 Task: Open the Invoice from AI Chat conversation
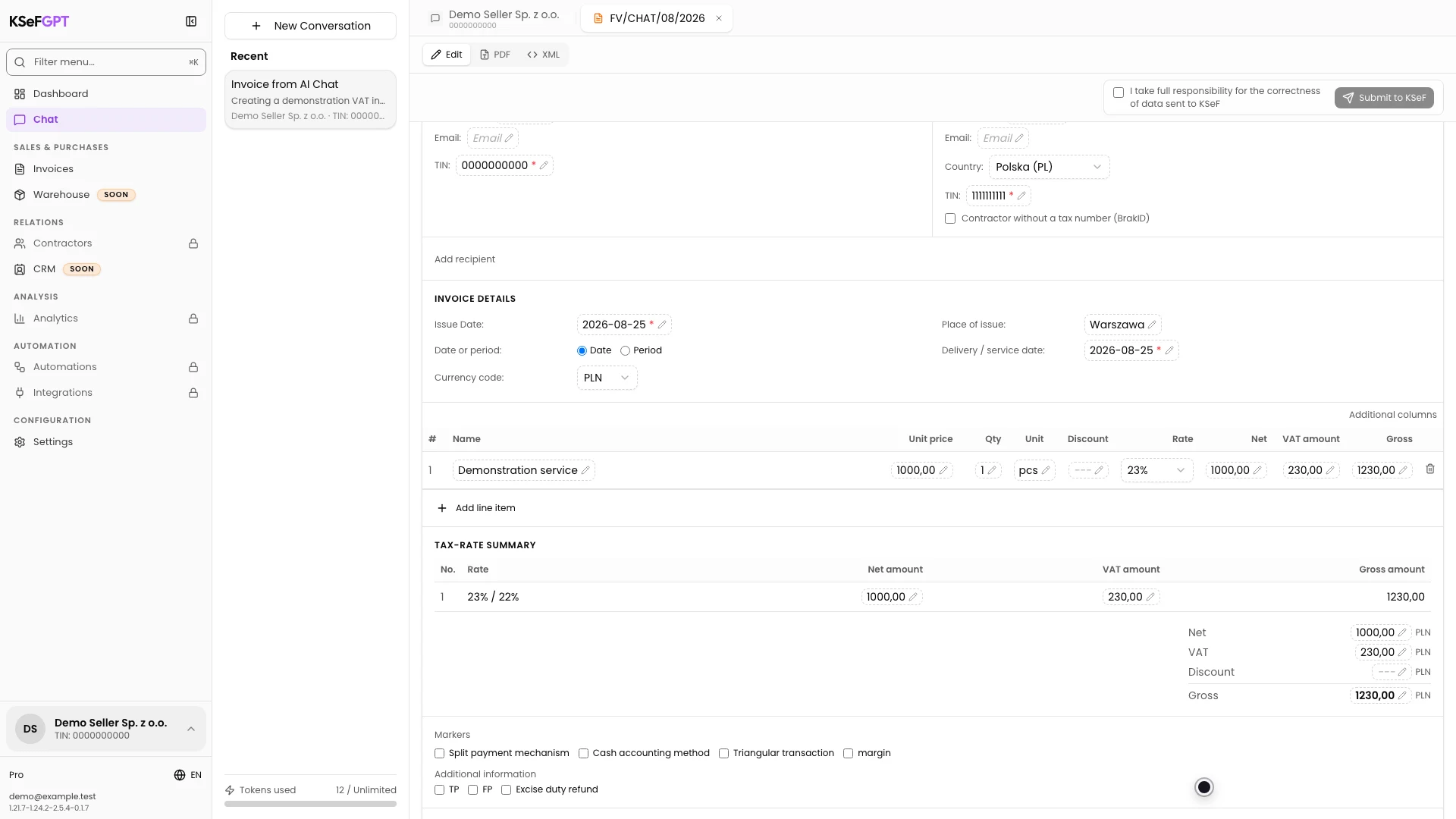(x=310, y=99)
